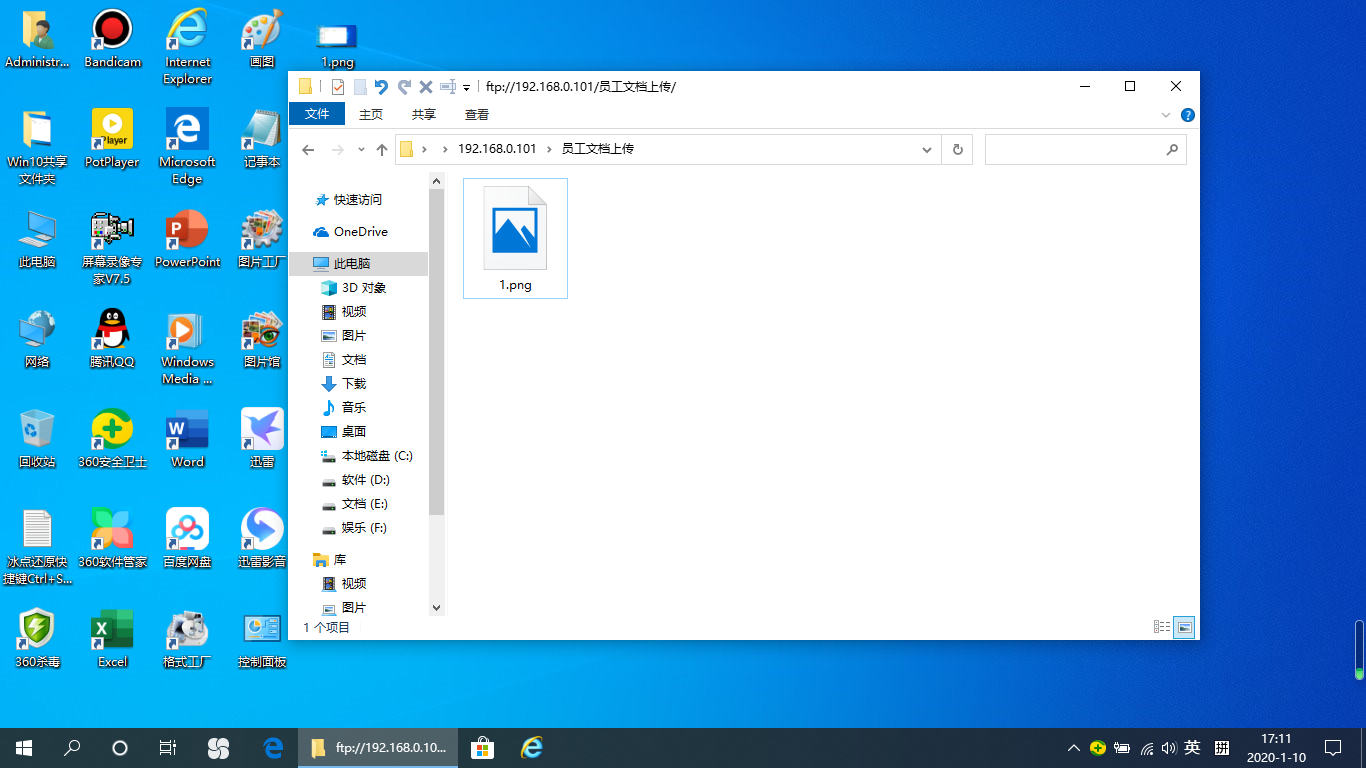The image size is (1366, 768).
Task: Click the Redo arrow in quick access toolbar
Action: pyautogui.click(x=404, y=87)
